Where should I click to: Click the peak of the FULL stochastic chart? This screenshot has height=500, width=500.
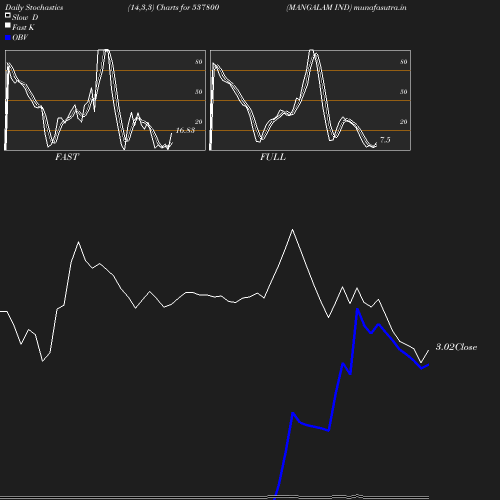tap(312, 51)
